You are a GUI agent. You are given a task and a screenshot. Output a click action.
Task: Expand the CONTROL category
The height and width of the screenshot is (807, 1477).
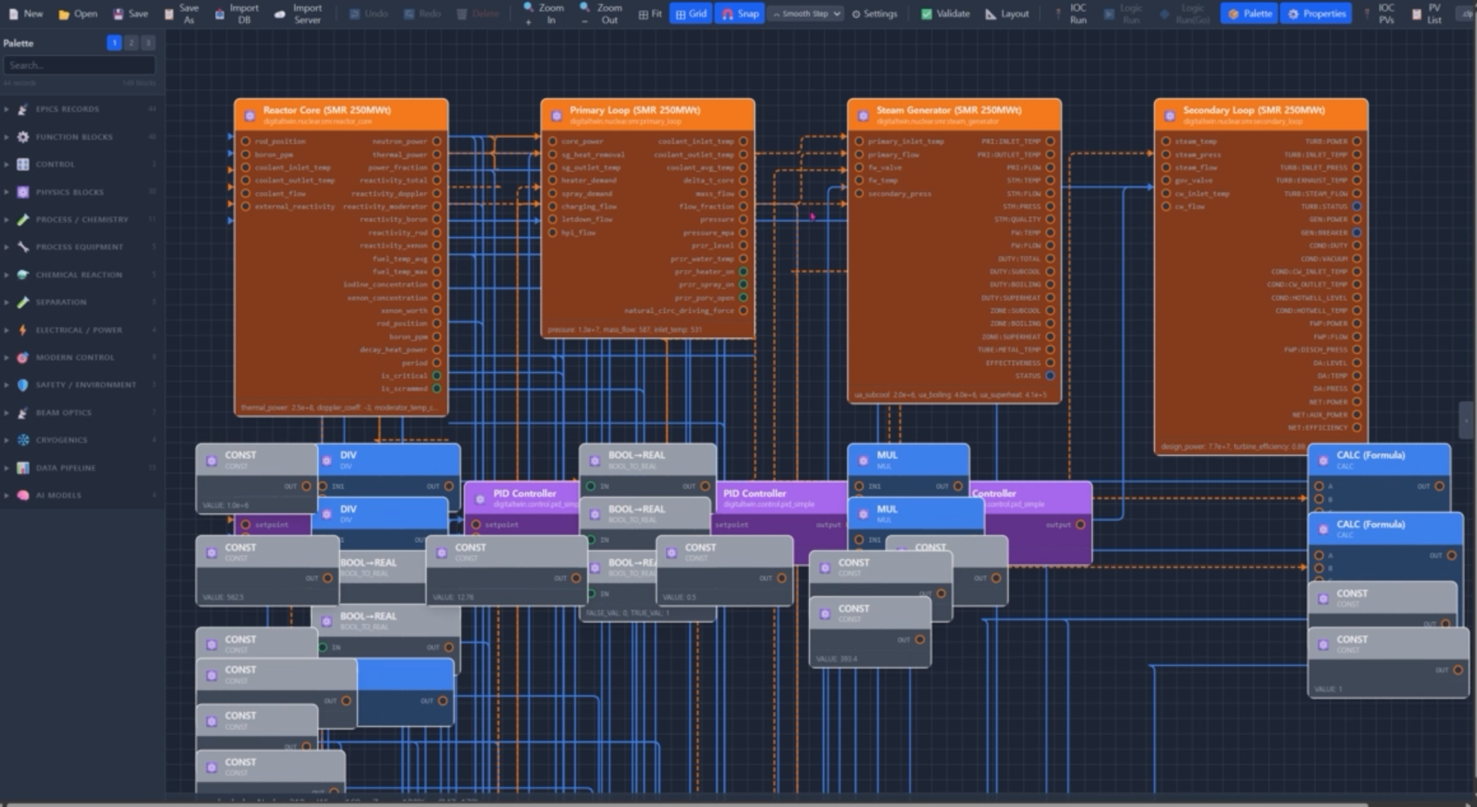pyautogui.click(x=80, y=164)
